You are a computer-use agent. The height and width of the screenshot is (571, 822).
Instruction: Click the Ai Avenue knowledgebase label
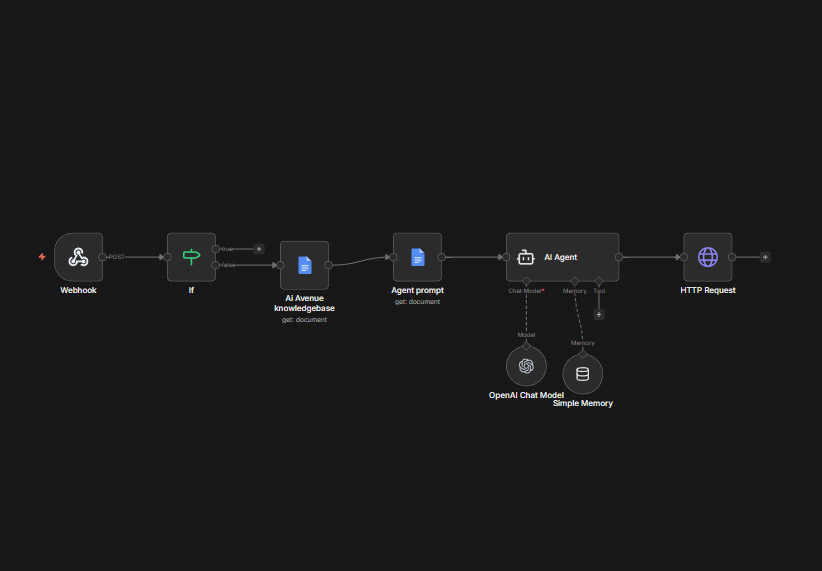click(304, 303)
